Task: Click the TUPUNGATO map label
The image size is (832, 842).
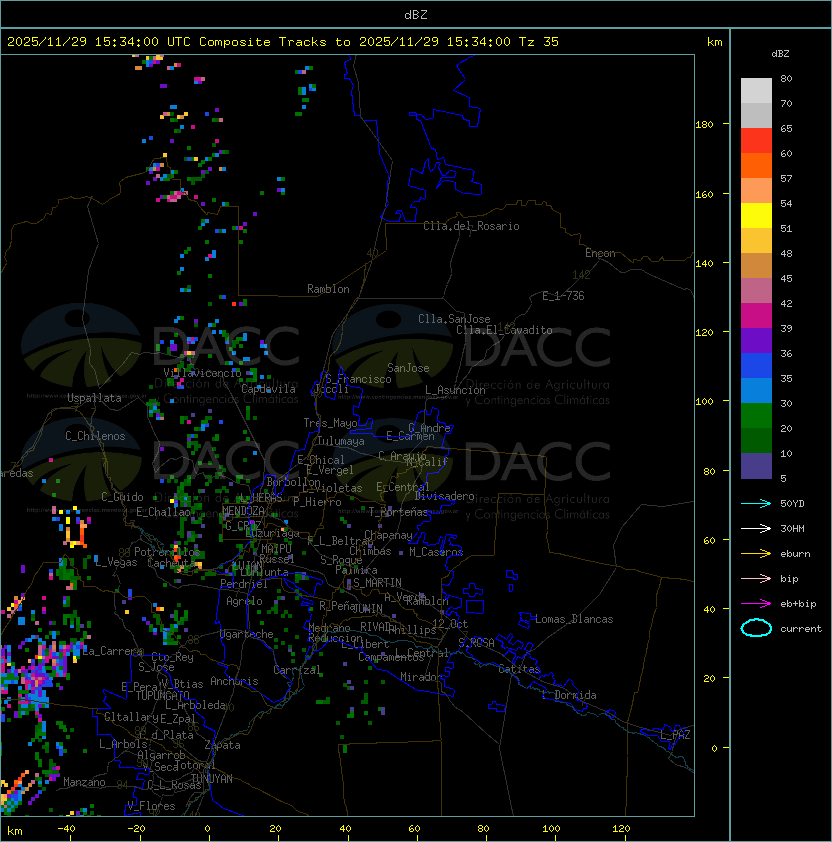Action: (x=162, y=696)
